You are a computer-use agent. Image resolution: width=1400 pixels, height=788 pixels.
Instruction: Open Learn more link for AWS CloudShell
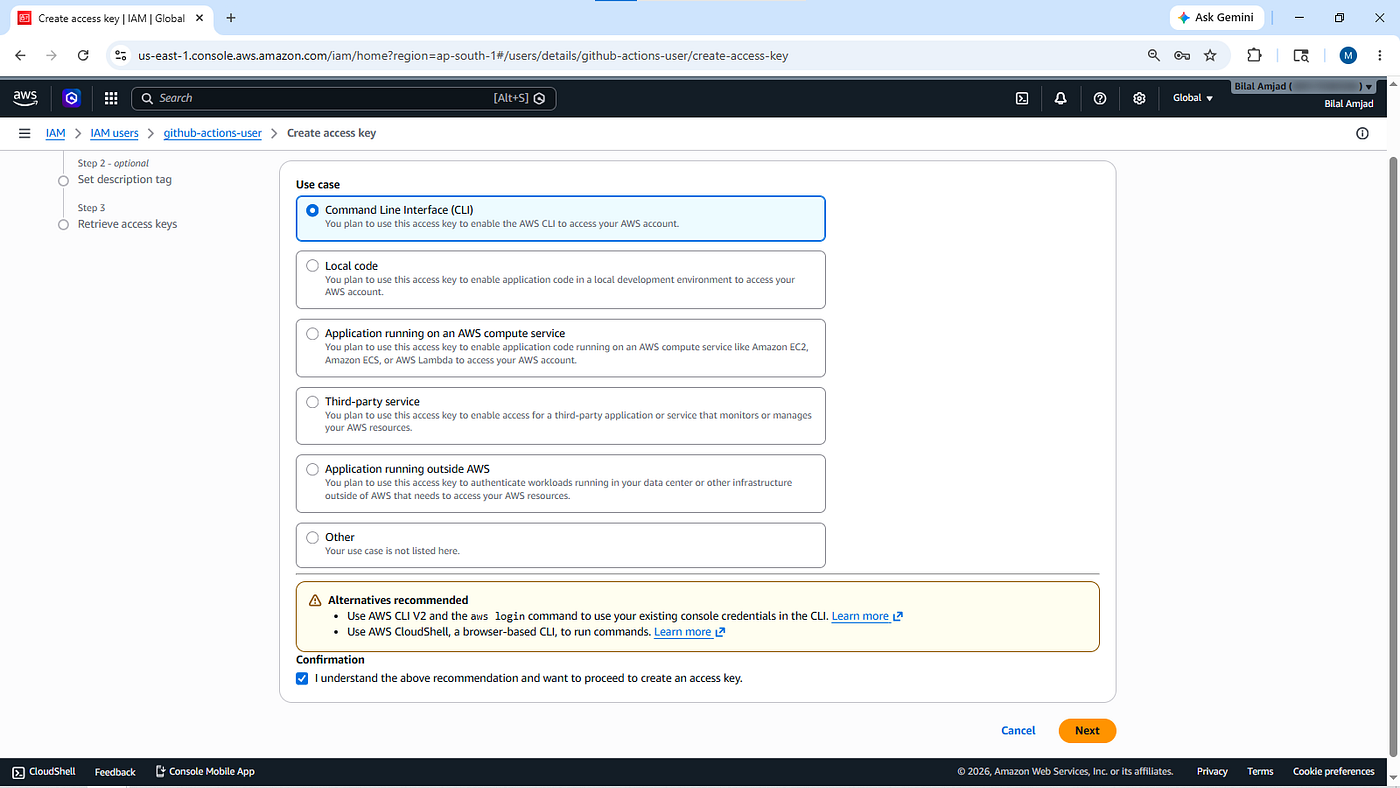[689, 632]
